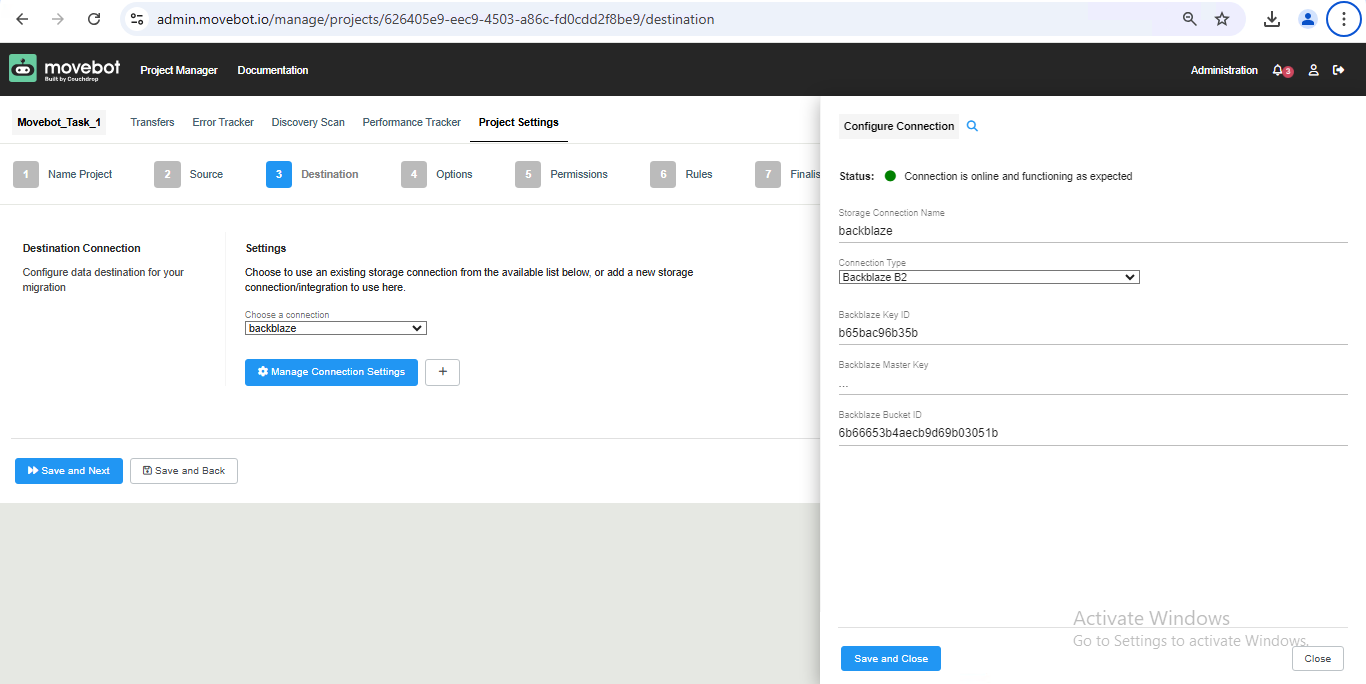The image size is (1366, 684).
Task: Go to the Source step
Action: (206, 174)
